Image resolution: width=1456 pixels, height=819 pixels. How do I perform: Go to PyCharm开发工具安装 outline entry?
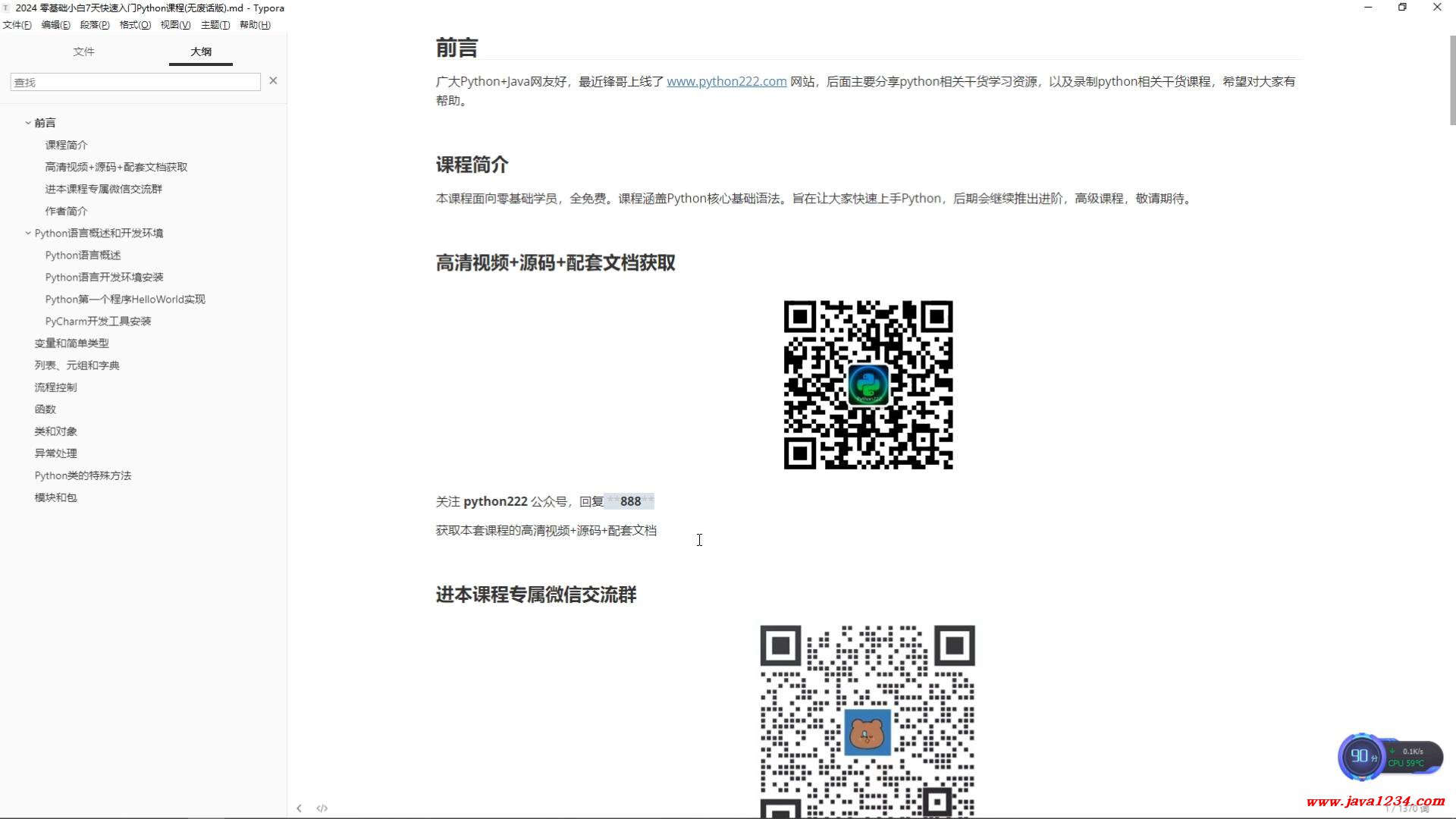click(x=98, y=322)
